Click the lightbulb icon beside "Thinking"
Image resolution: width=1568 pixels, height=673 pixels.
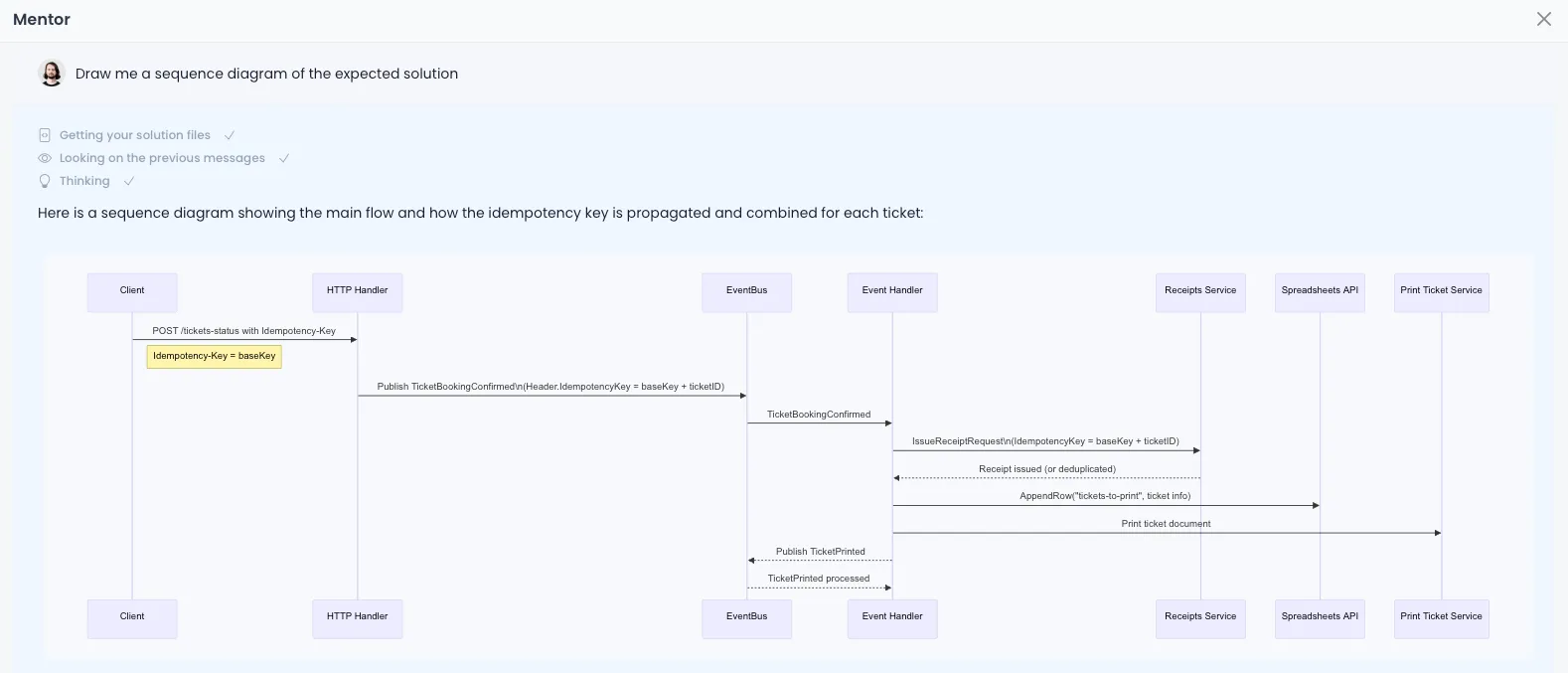pos(44,181)
